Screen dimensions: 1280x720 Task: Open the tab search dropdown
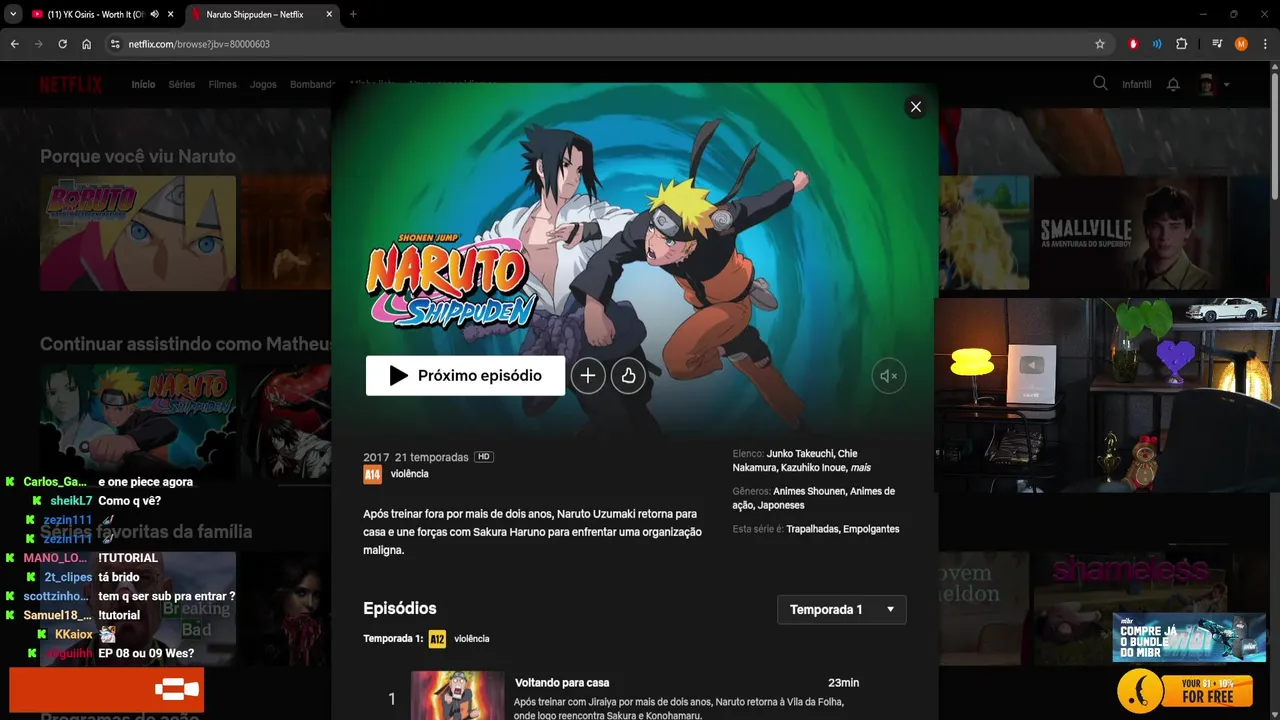click(x=13, y=15)
